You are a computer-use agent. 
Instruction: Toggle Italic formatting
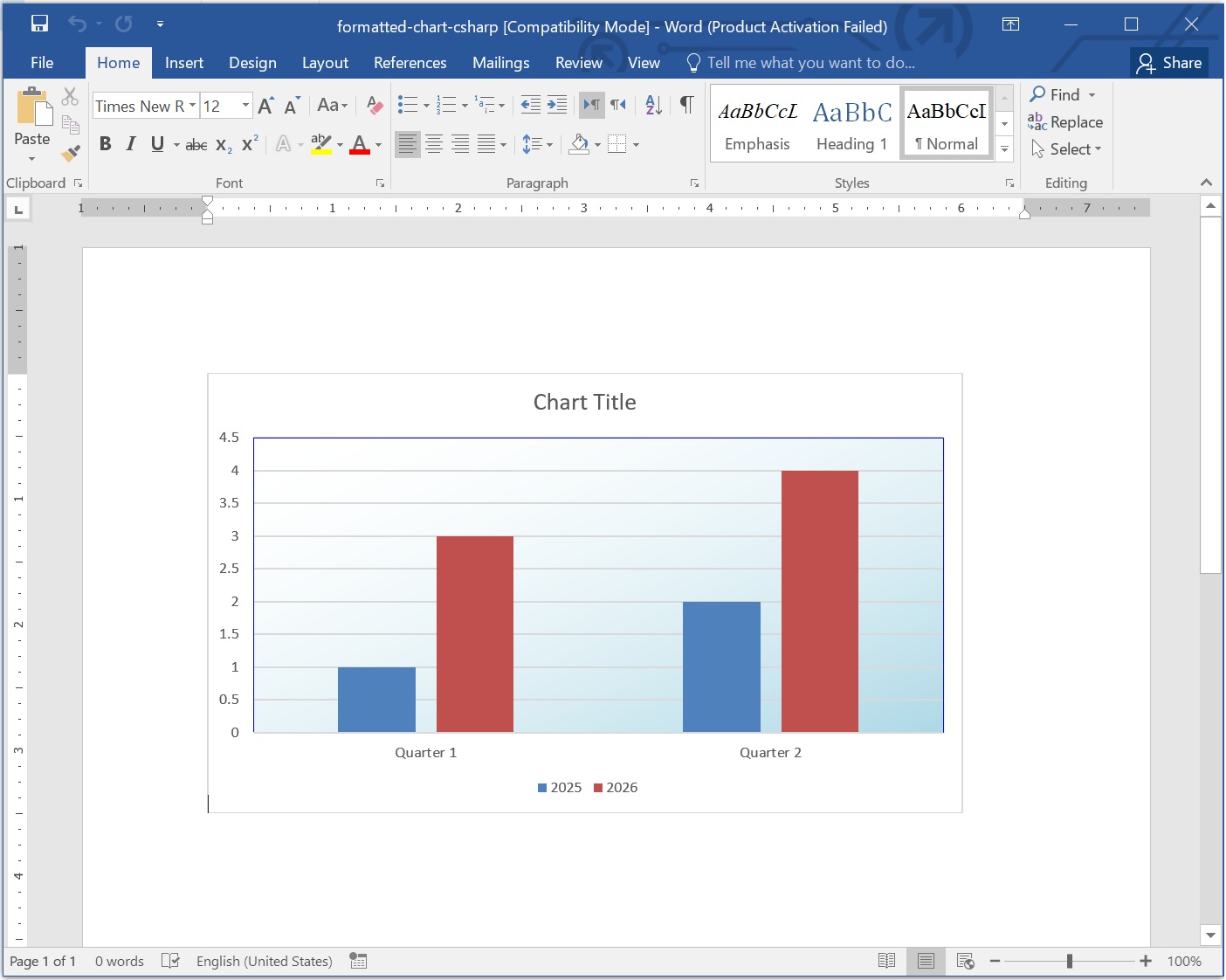[131, 144]
